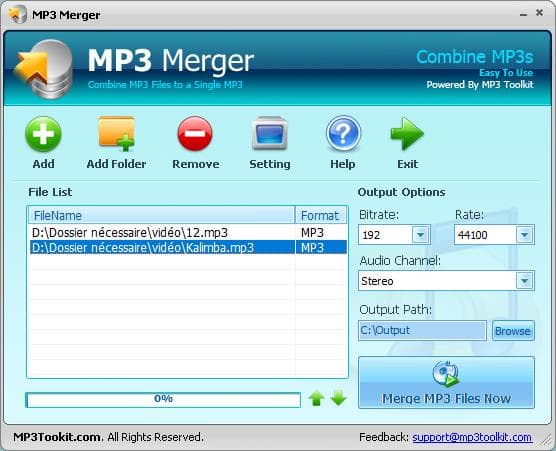Image resolution: width=556 pixels, height=451 pixels.
Task: Click the app icon in title bar
Action: (18, 15)
